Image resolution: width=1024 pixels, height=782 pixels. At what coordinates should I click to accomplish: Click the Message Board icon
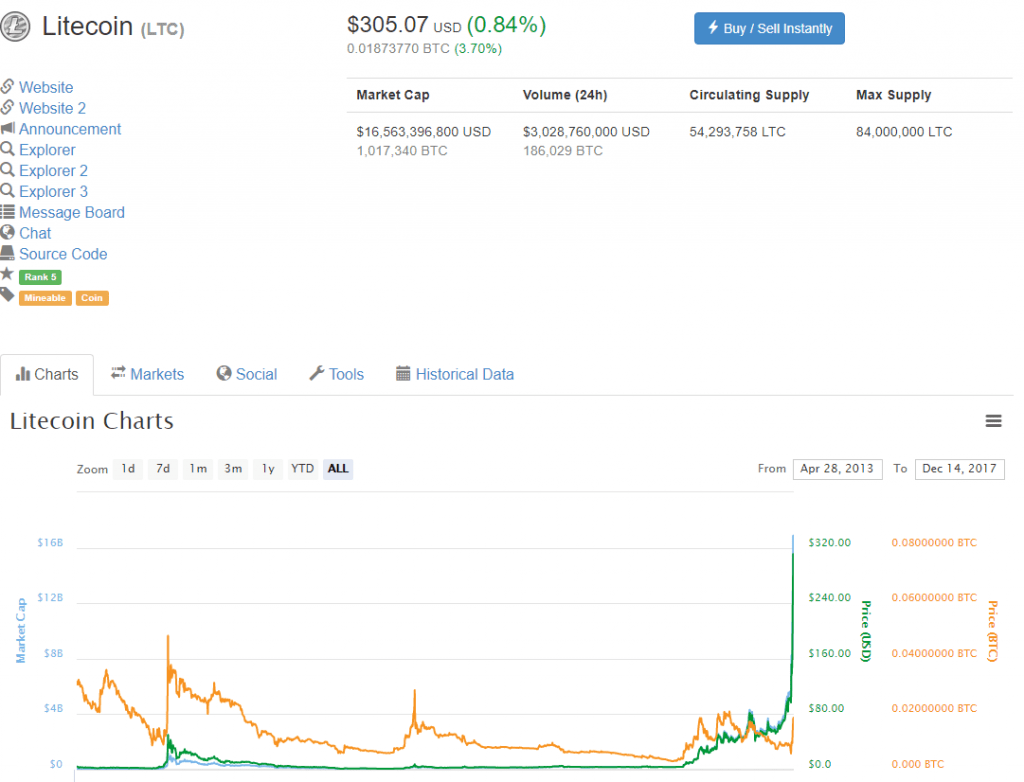click(x=8, y=212)
